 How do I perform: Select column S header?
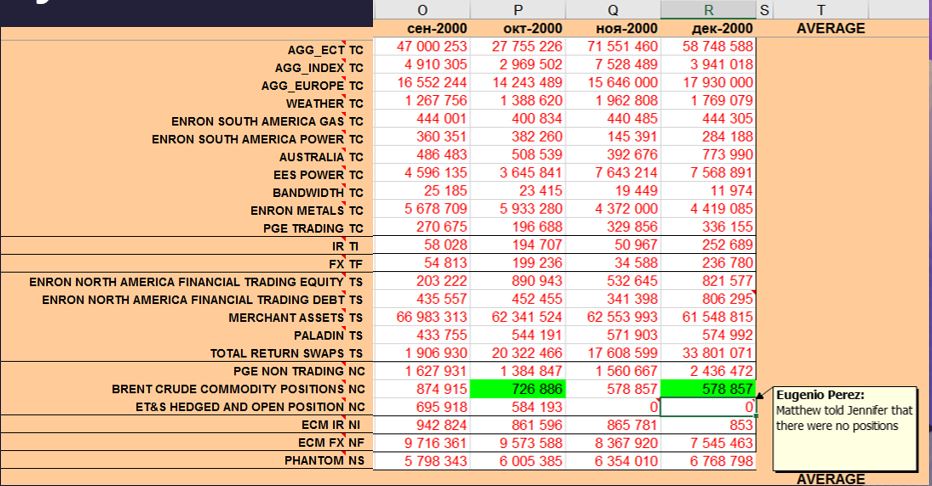(764, 10)
